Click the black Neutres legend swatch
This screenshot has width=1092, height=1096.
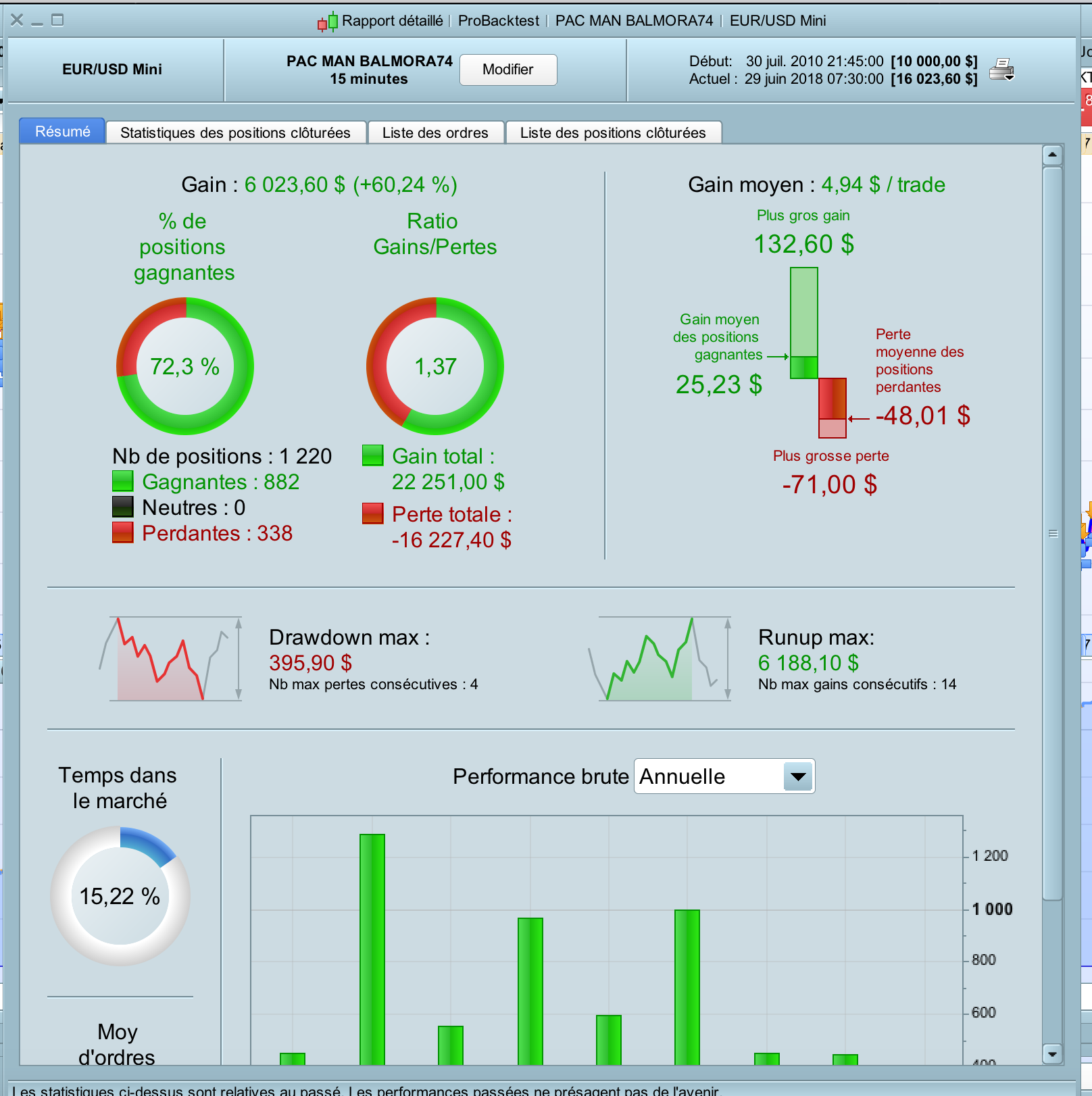pos(122,507)
